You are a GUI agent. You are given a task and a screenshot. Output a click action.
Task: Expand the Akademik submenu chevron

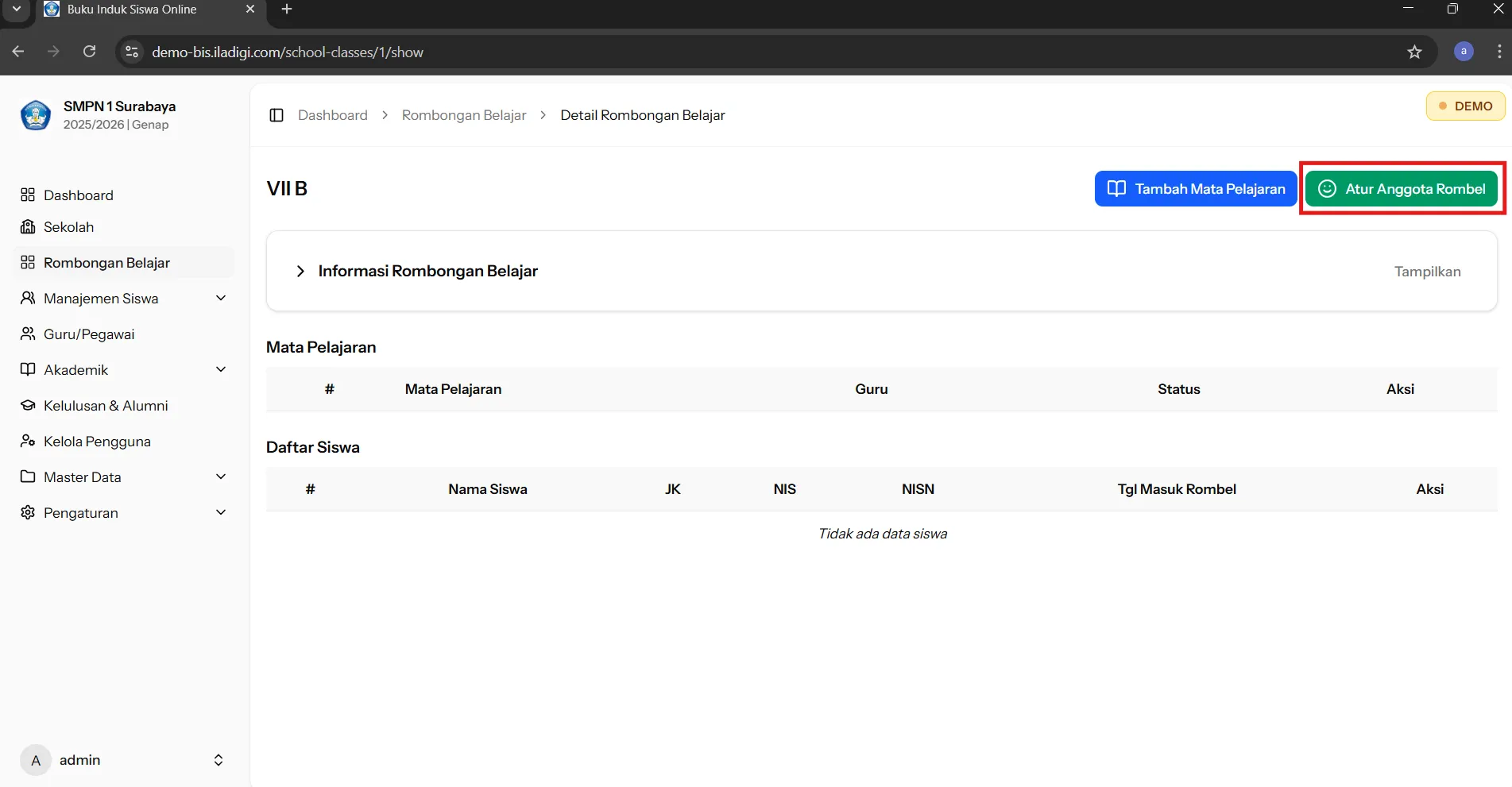pos(221,369)
